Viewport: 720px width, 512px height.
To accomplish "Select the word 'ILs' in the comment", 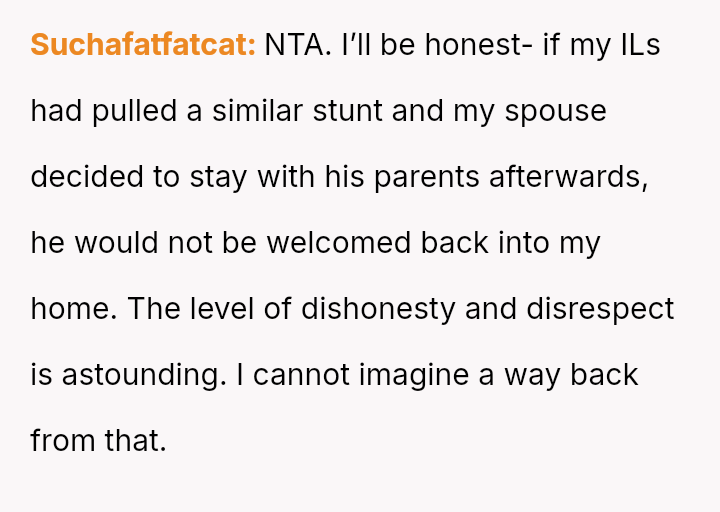I will 637,46.
